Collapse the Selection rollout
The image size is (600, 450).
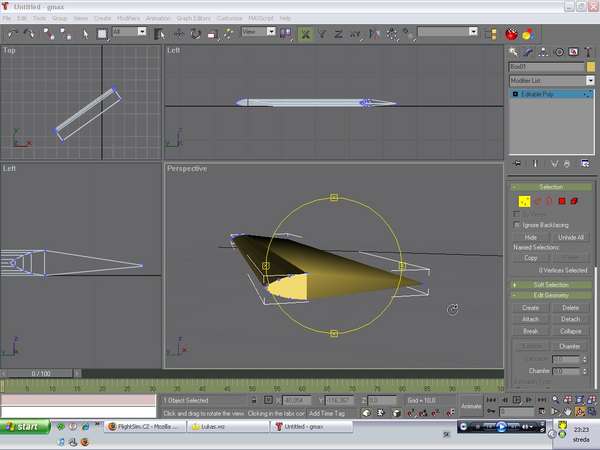551,187
